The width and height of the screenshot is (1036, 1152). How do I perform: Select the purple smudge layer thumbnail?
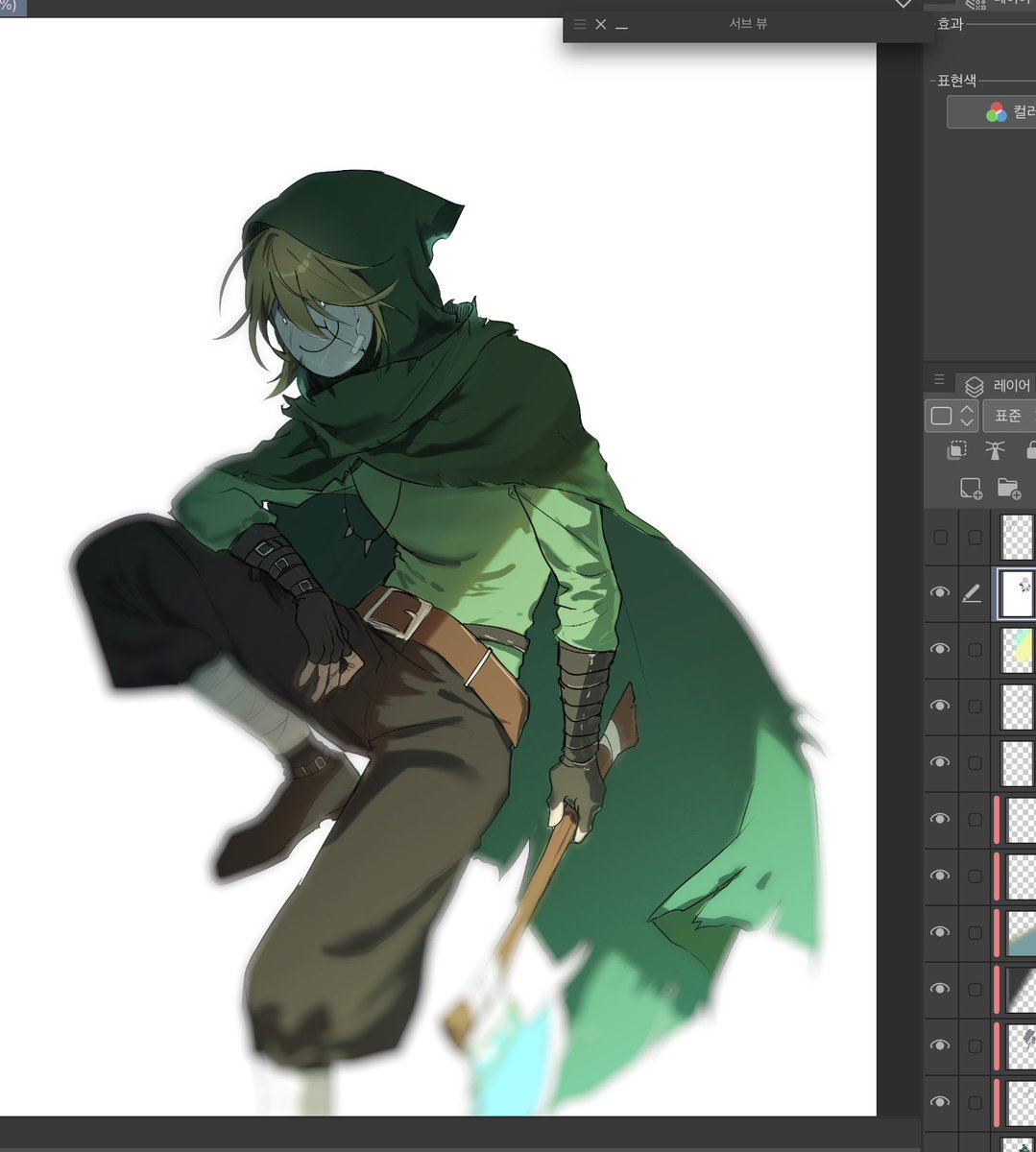1020,1045
